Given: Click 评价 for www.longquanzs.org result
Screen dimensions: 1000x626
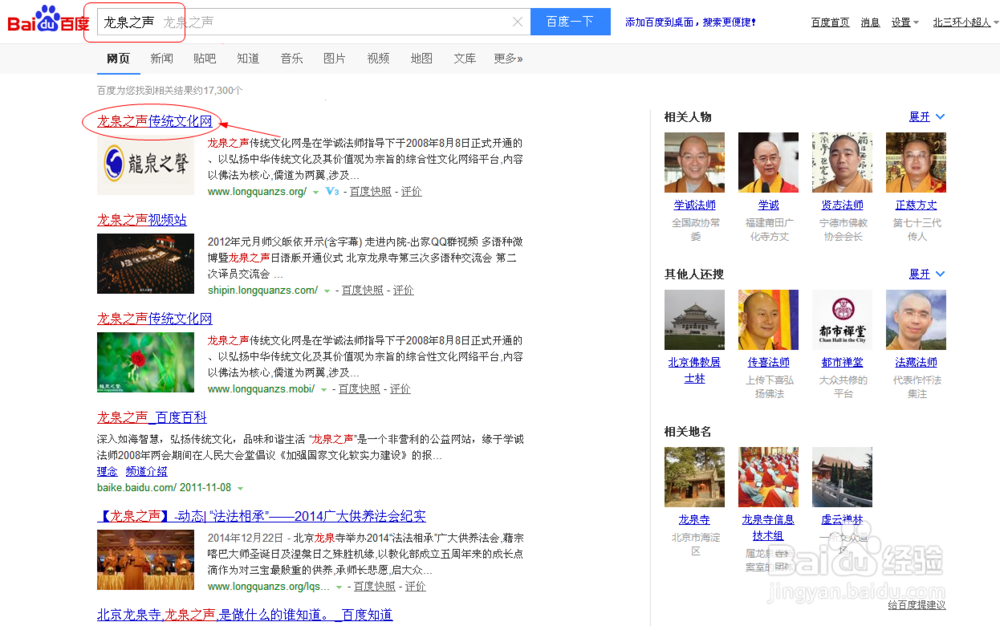Looking at the screenshot, I should click(x=411, y=192).
